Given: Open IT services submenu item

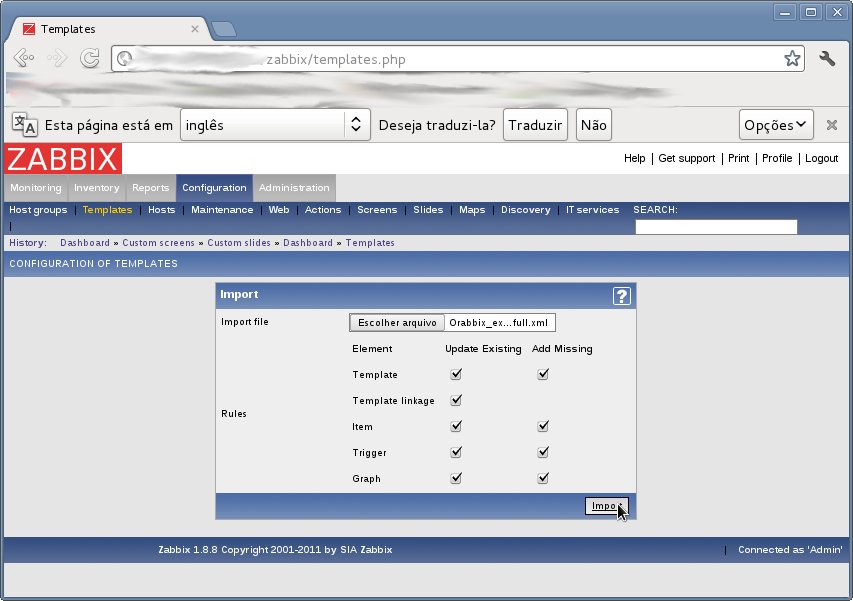Looking at the screenshot, I should point(592,210).
